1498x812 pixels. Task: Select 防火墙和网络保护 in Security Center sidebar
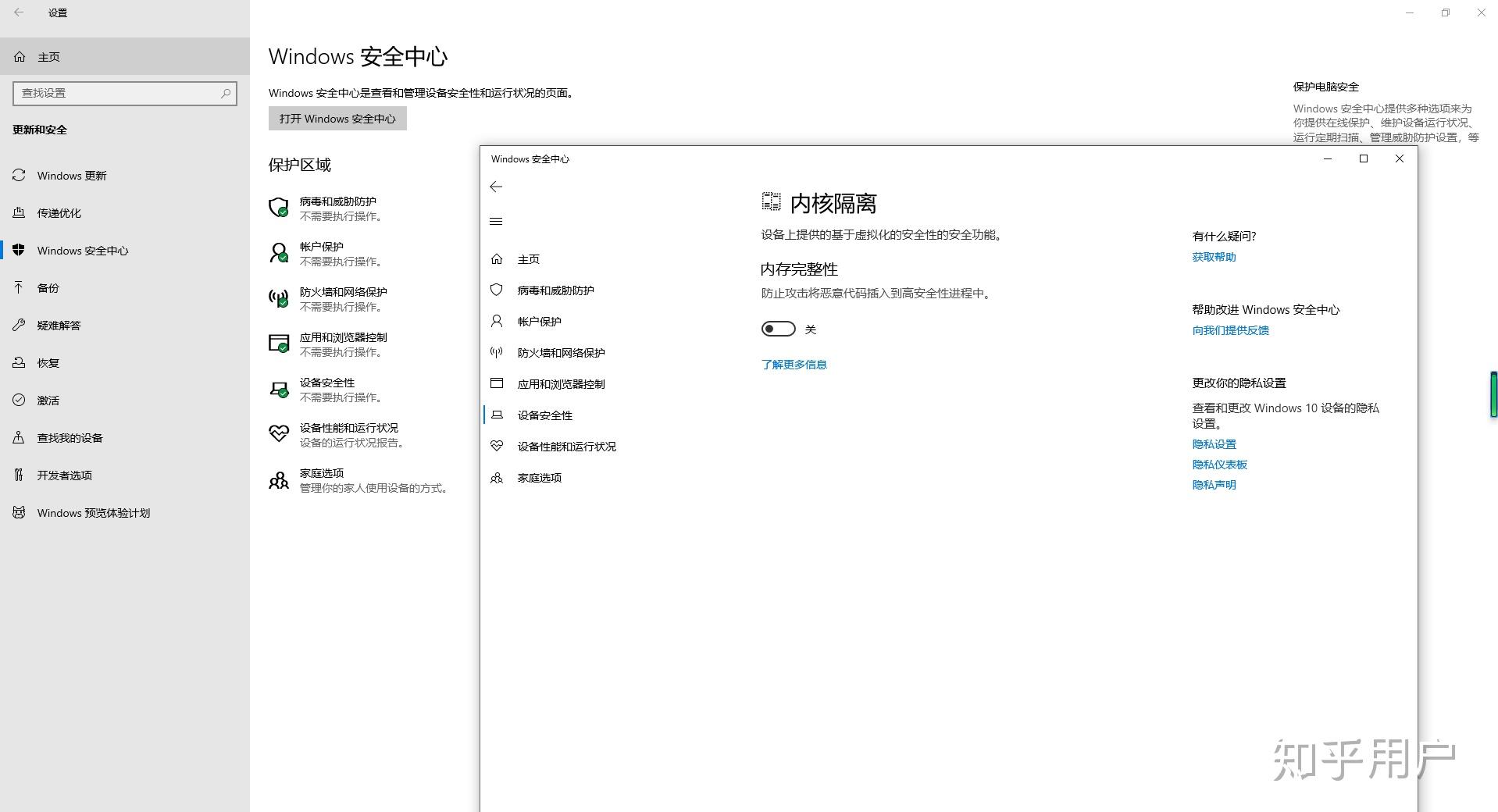click(561, 353)
